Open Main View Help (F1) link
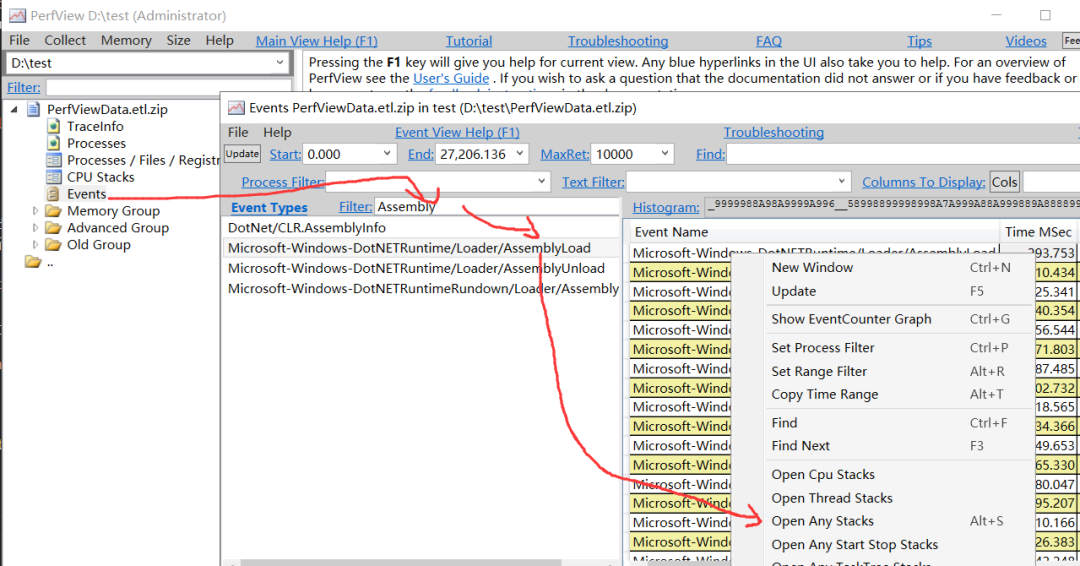The width and height of the screenshot is (1080, 566). point(317,41)
